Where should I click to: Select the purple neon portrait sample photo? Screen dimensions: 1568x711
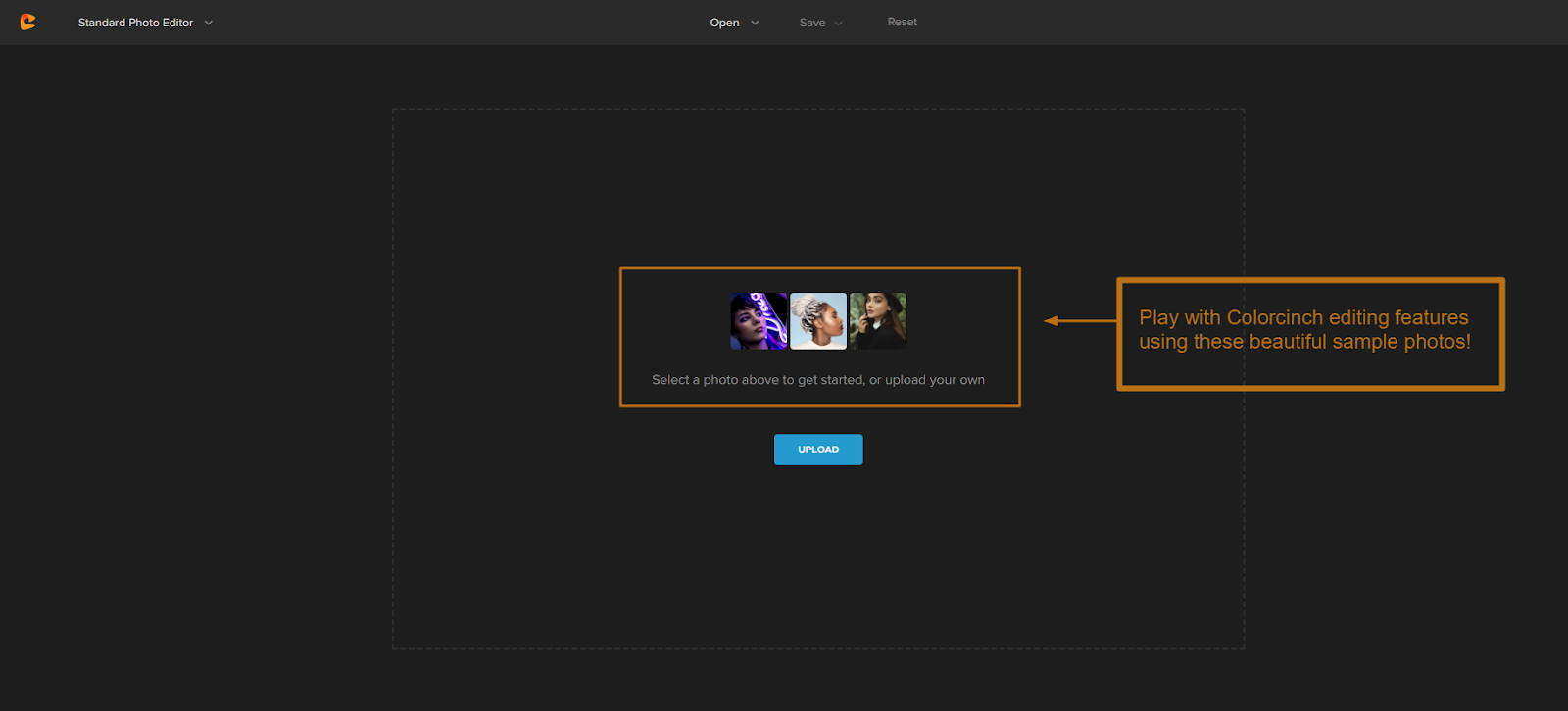click(759, 321)
